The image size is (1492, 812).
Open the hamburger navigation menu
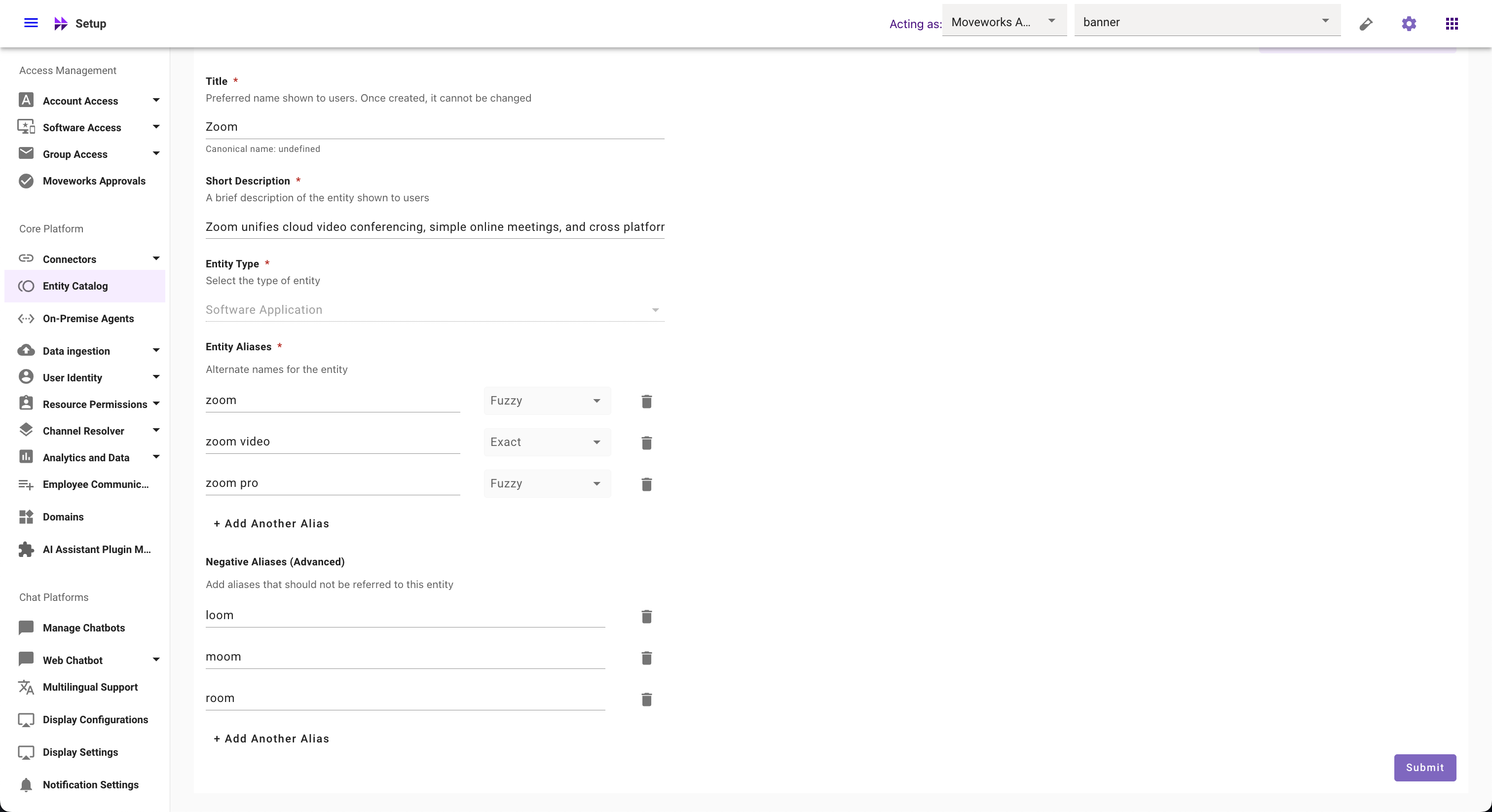click(31, 23)
